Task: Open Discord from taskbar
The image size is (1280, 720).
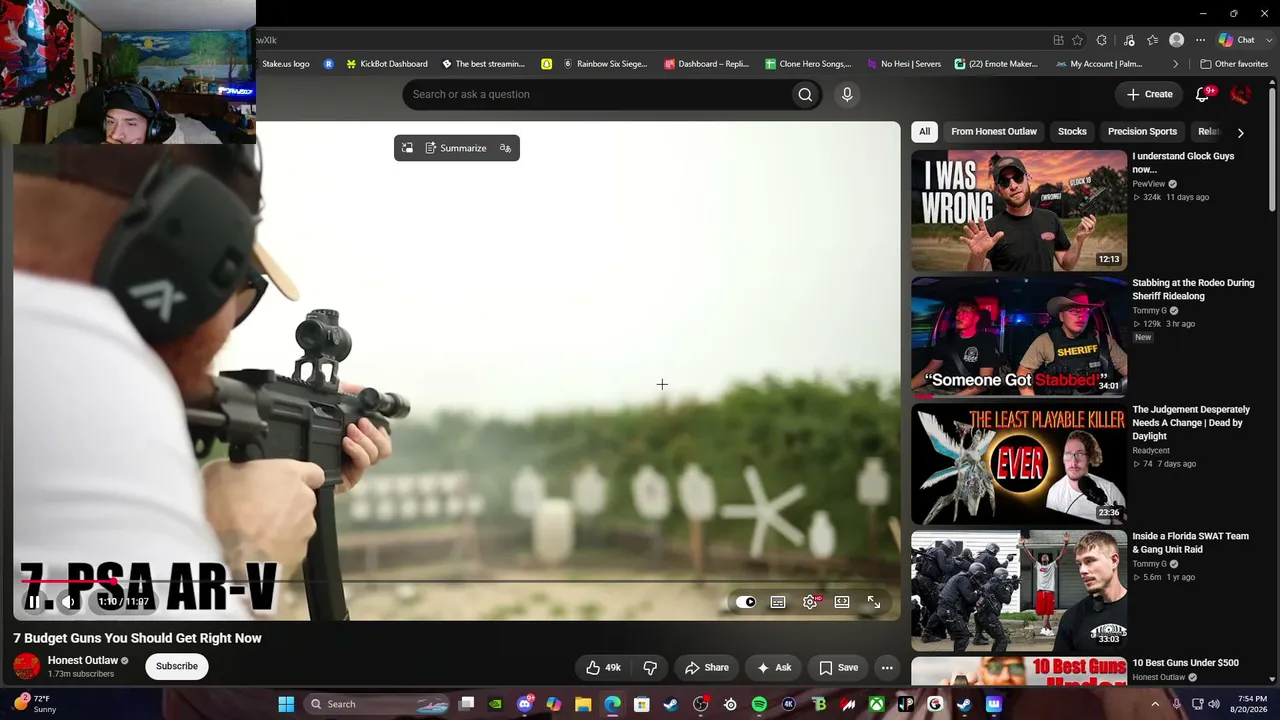Action: [525, 704]
